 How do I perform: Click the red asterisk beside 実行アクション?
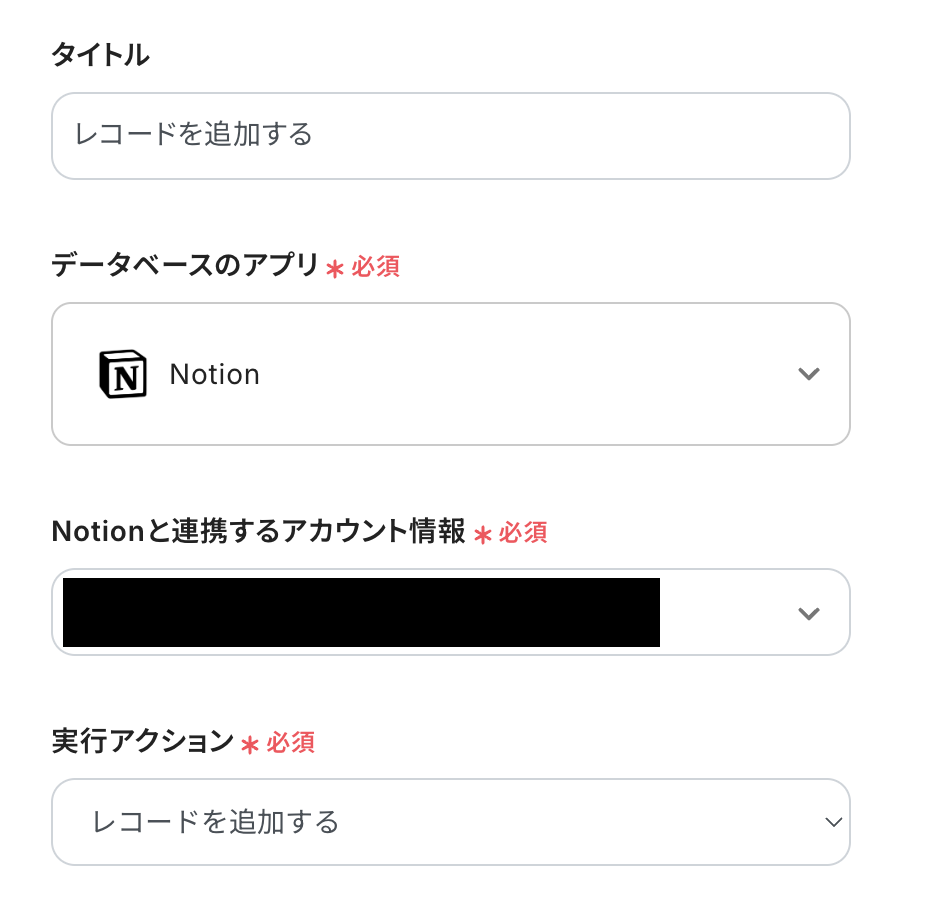(x=250, y=744)
